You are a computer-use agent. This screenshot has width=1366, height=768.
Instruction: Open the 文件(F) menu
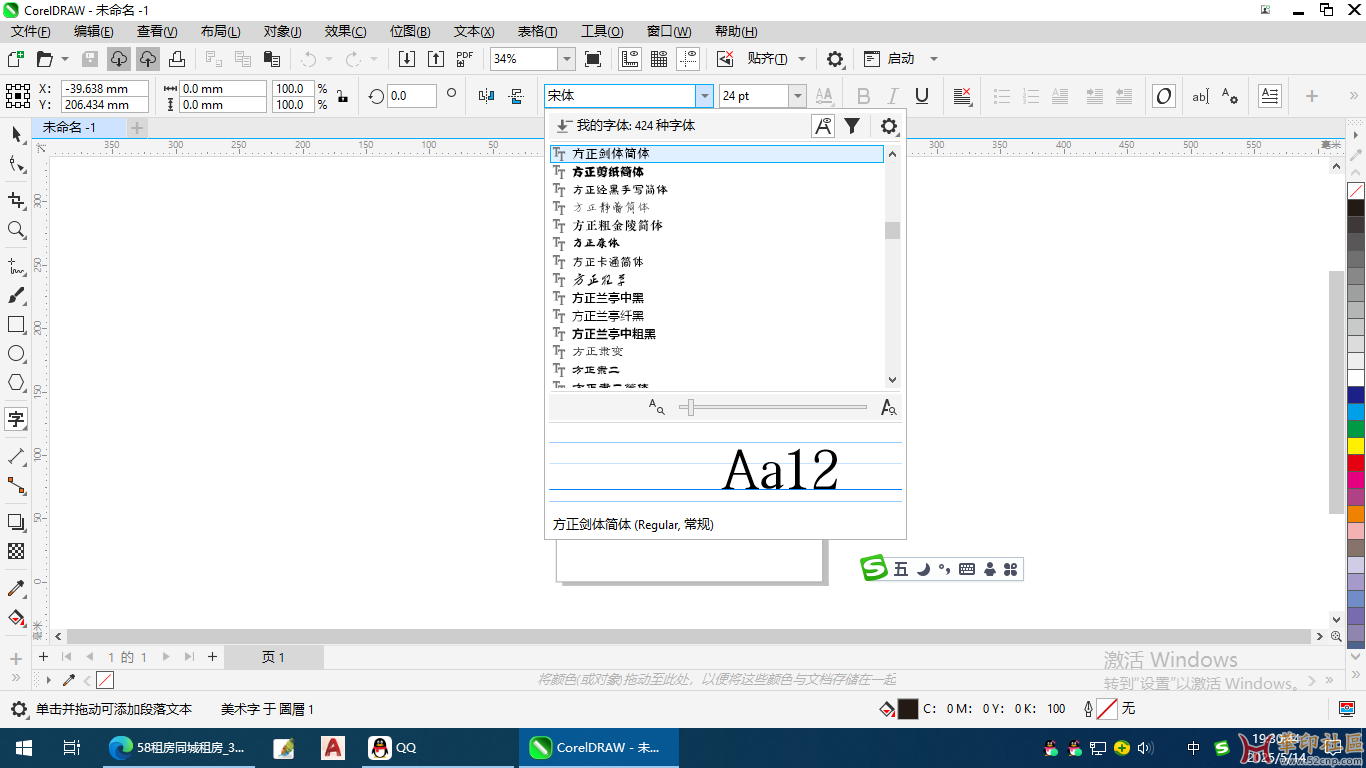(x=31, y=31)
